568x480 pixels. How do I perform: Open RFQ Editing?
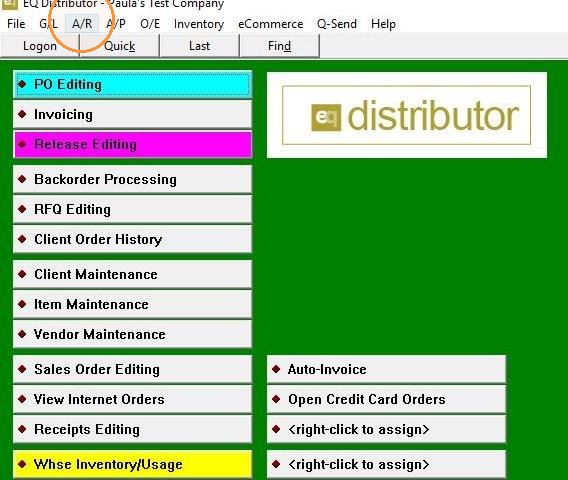coord(132,209)
